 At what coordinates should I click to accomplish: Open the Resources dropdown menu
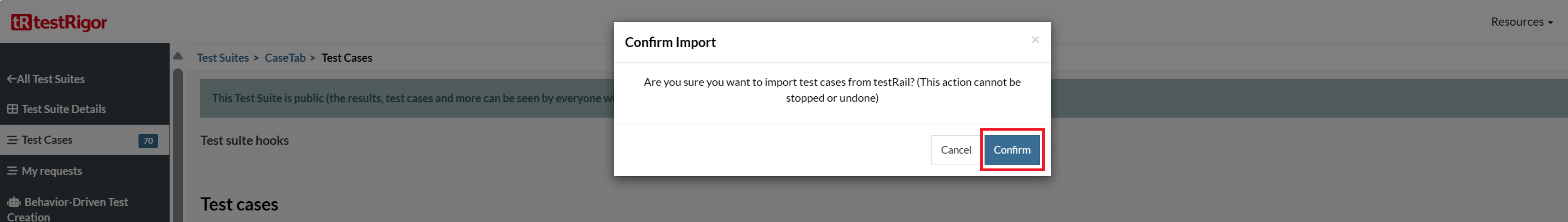tap(1521, 22)
